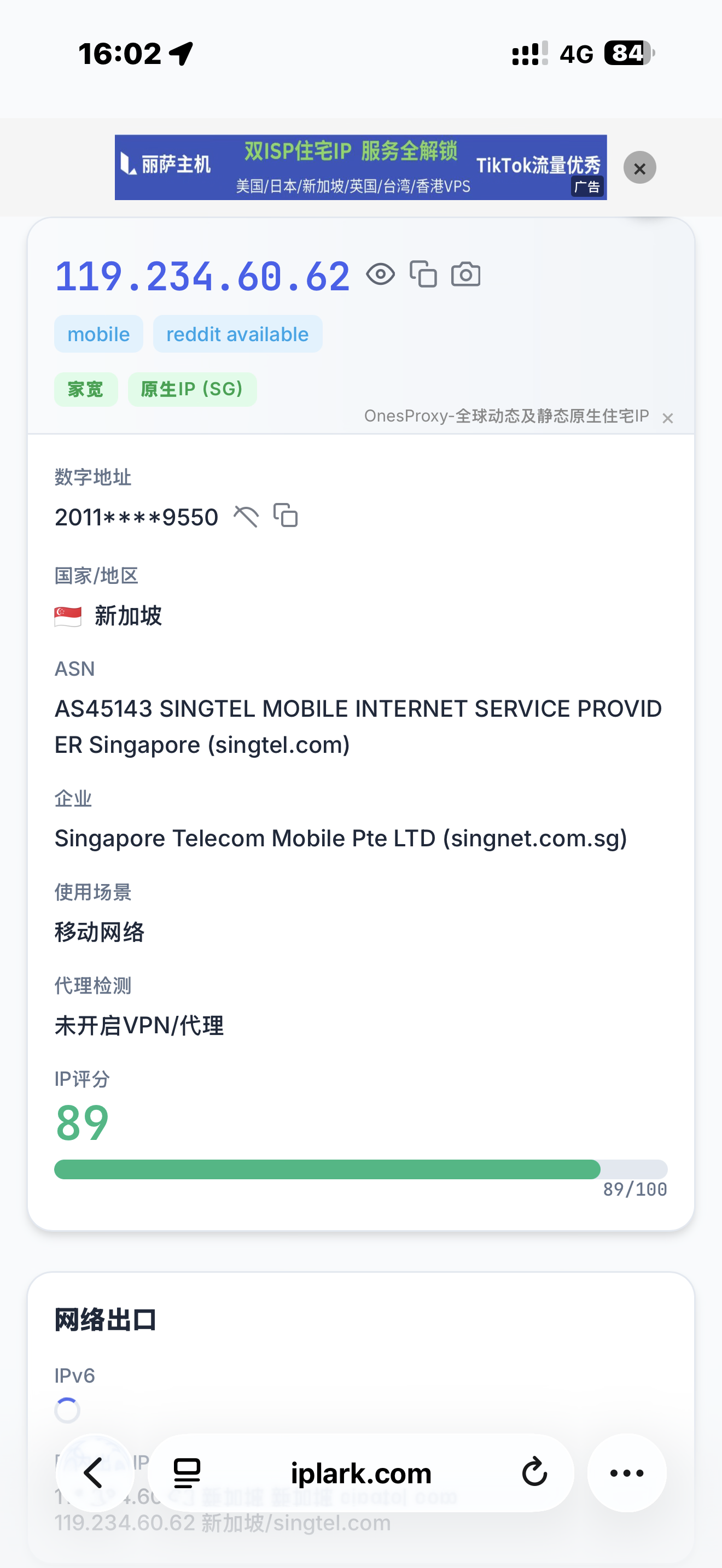Select the mobile tag

[x=98, y=334]
